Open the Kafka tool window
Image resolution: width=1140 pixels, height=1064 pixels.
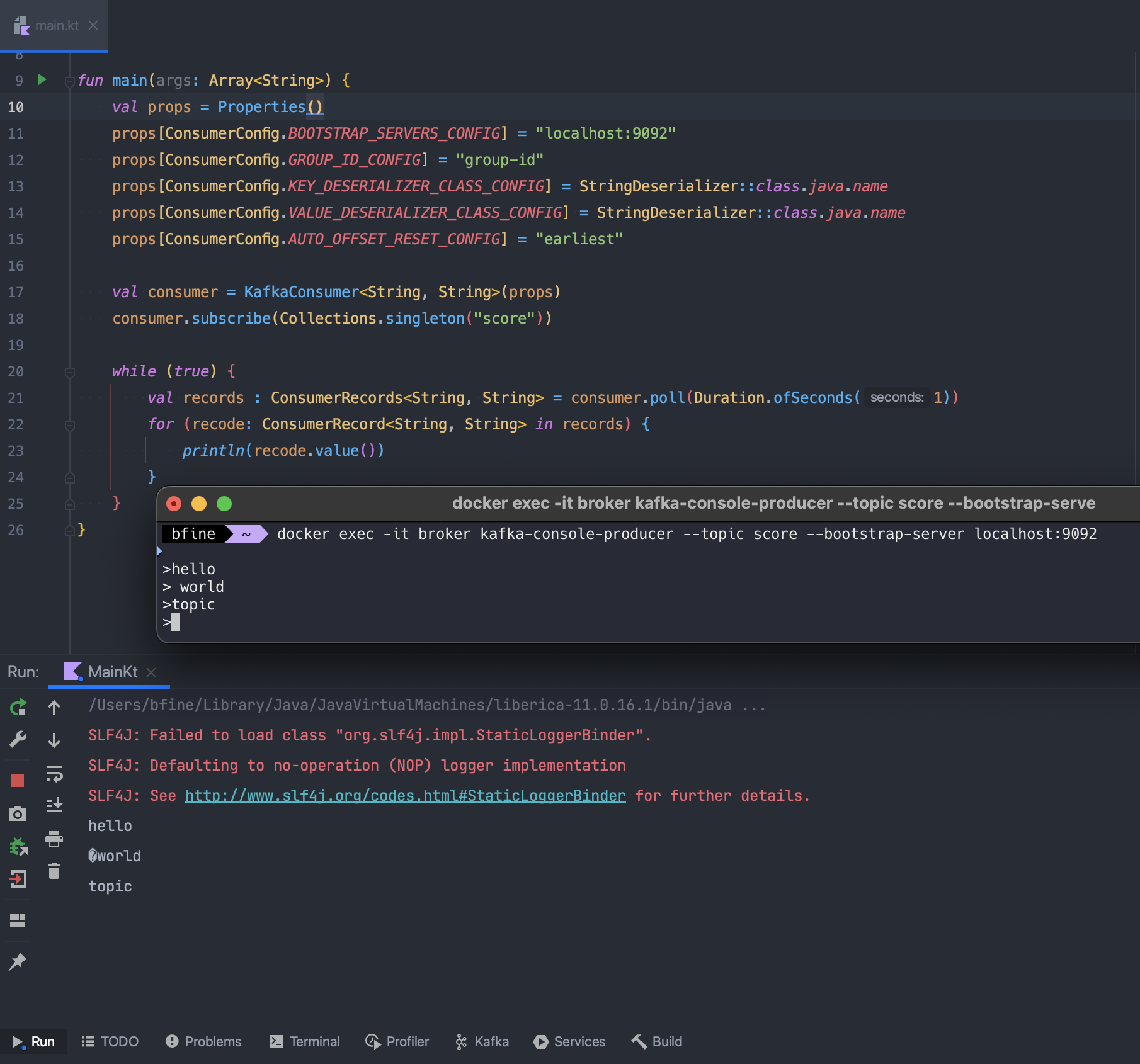coord(482,1041)
